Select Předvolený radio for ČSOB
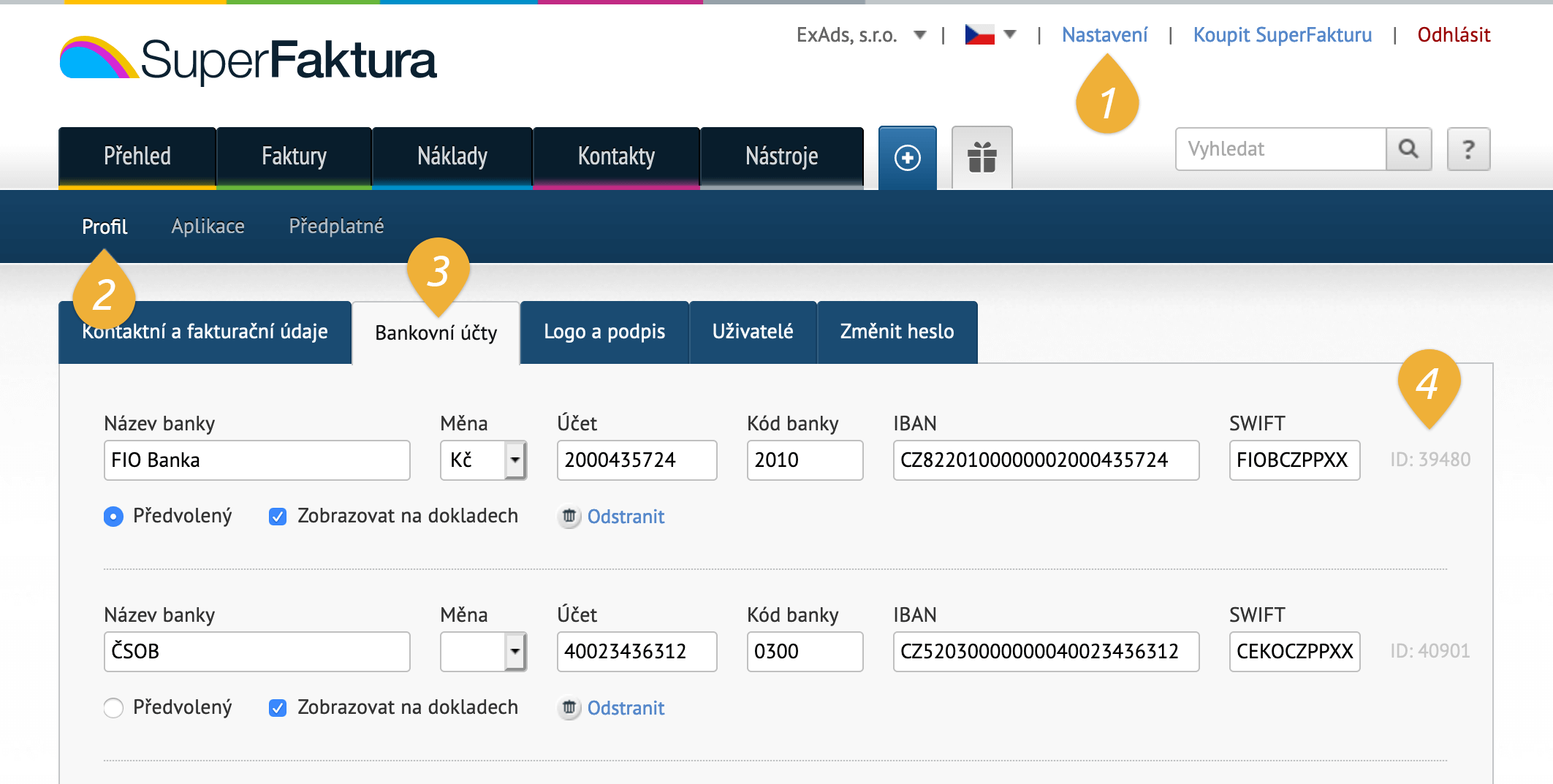1553x784 pixels. [x=113, y=708]
